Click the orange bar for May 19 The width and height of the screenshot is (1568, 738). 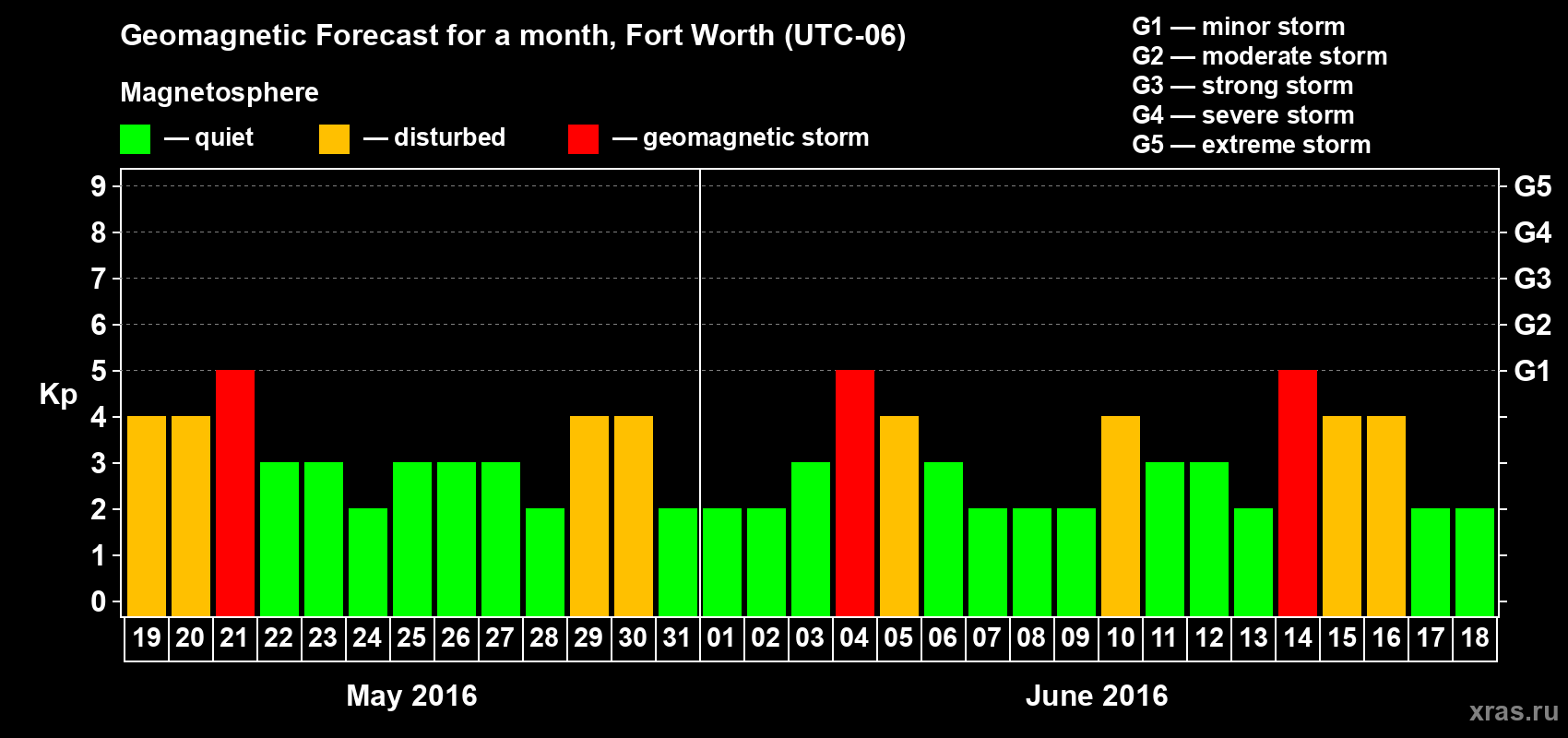click(147, 517)
